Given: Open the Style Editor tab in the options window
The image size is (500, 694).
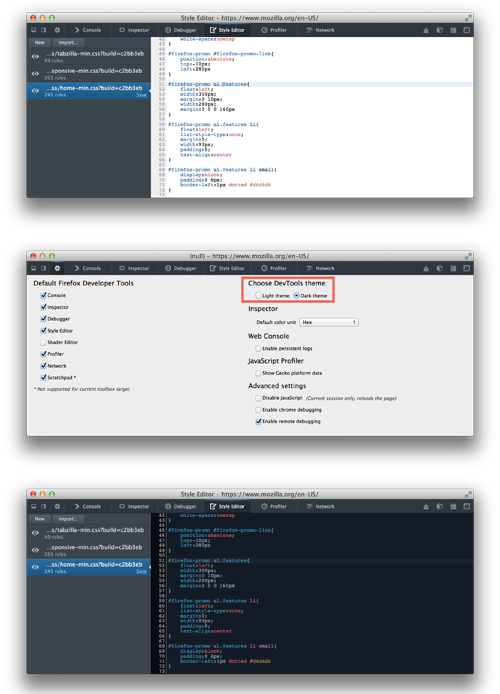Looking at the screenshot, I should [x=227, y=268].
